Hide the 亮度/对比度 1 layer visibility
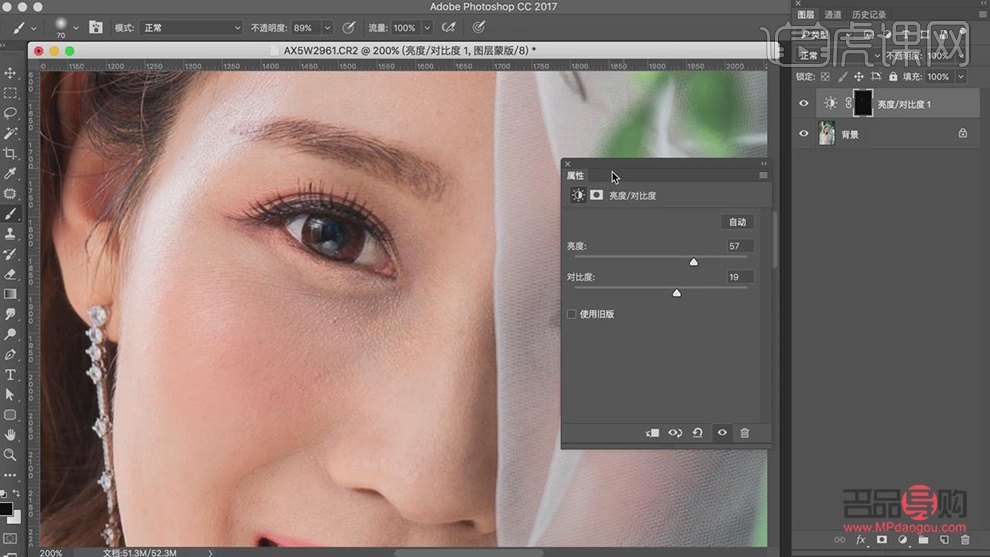 tap(804, 103)
